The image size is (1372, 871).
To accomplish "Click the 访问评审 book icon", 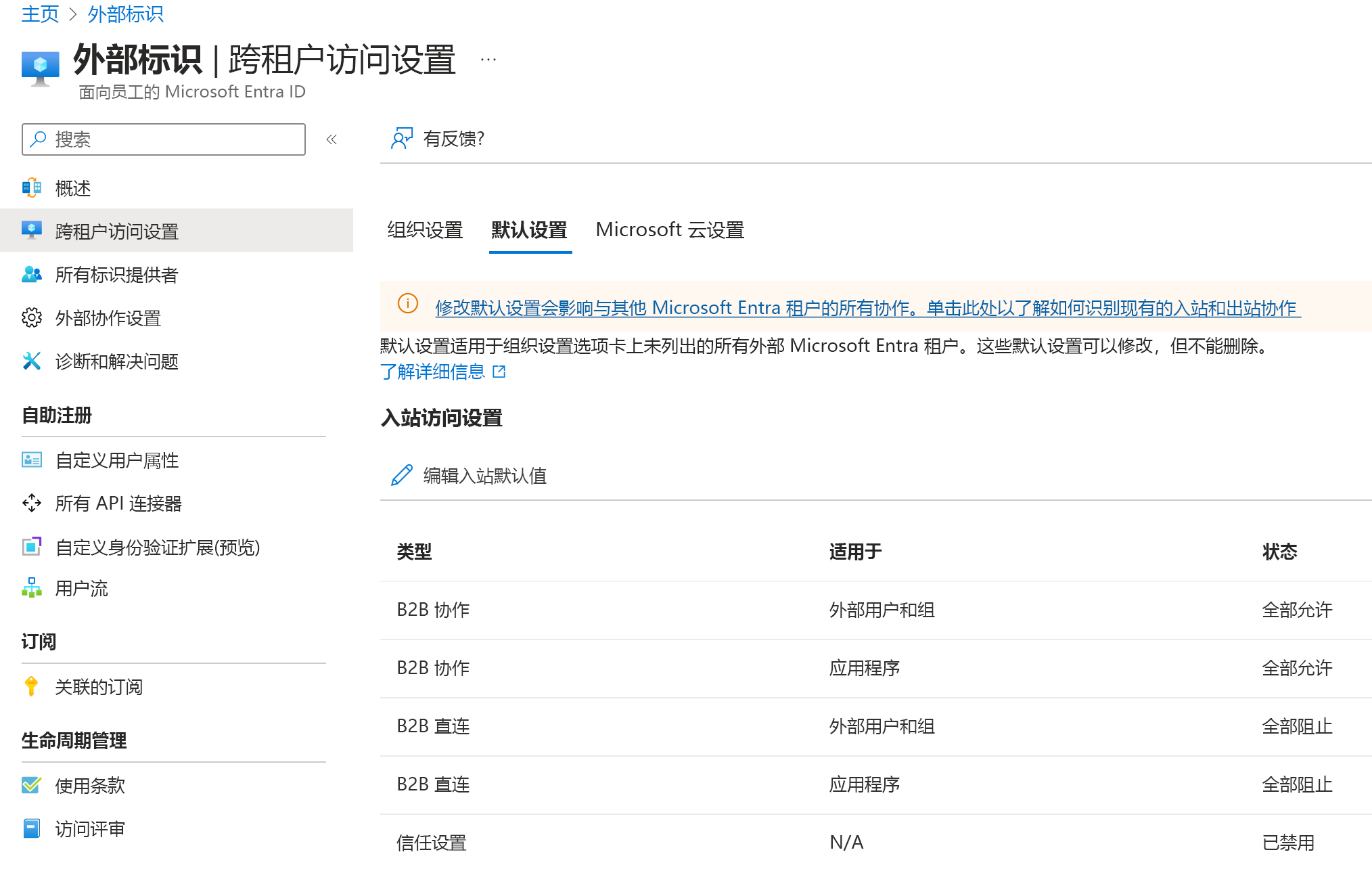I will point(32,828).
